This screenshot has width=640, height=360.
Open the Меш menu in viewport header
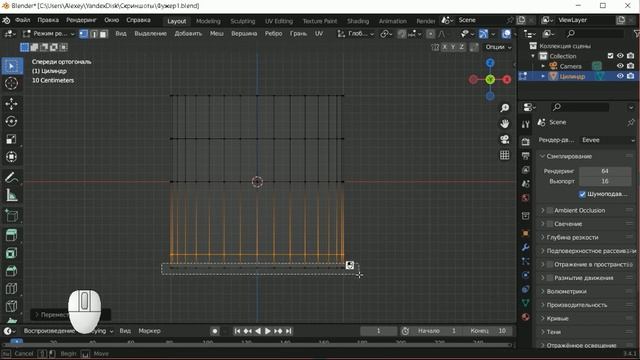pos(217,34)
